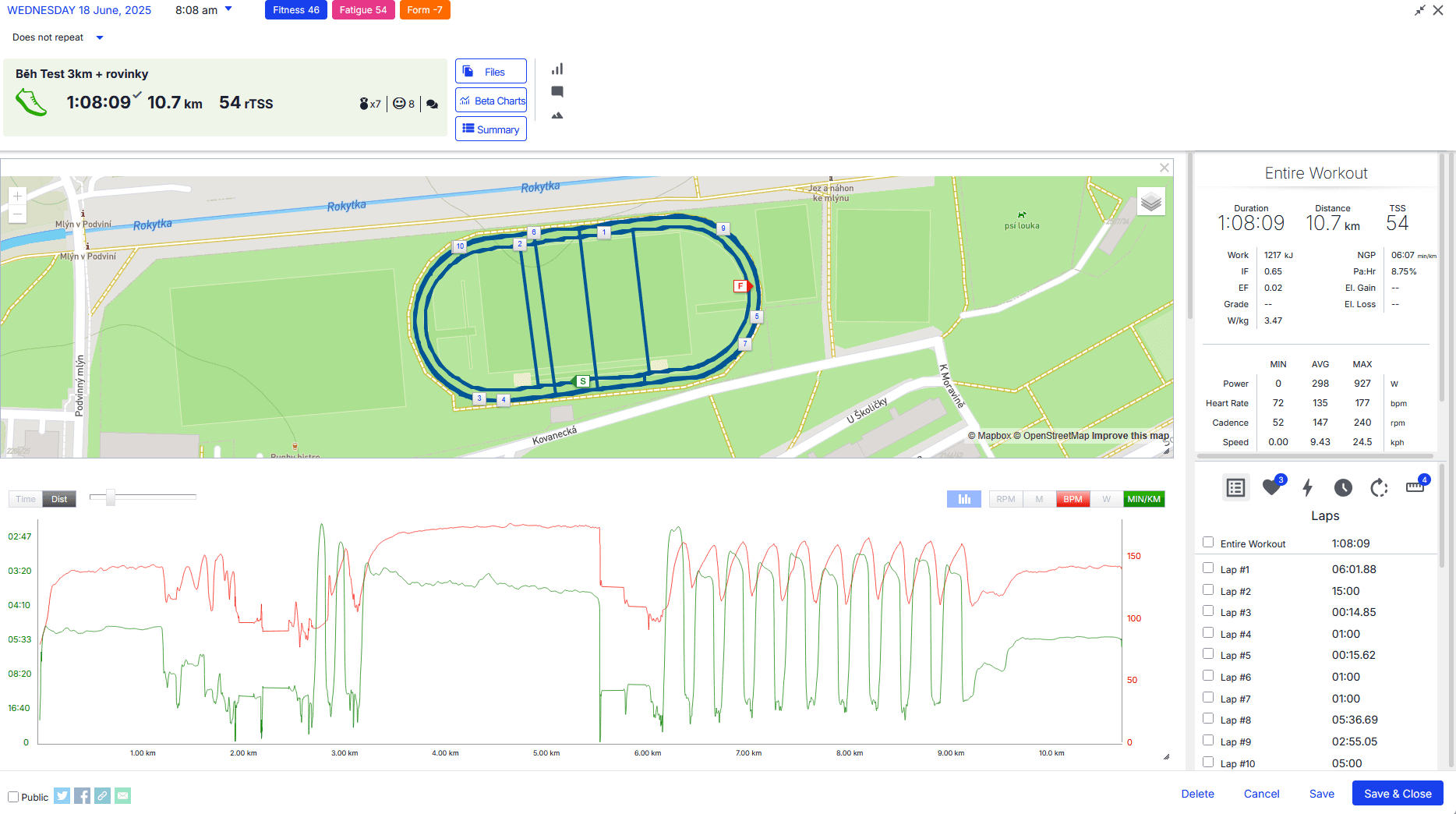Share workout on Facebook
Screen dimensions: 1456x814
82,795
